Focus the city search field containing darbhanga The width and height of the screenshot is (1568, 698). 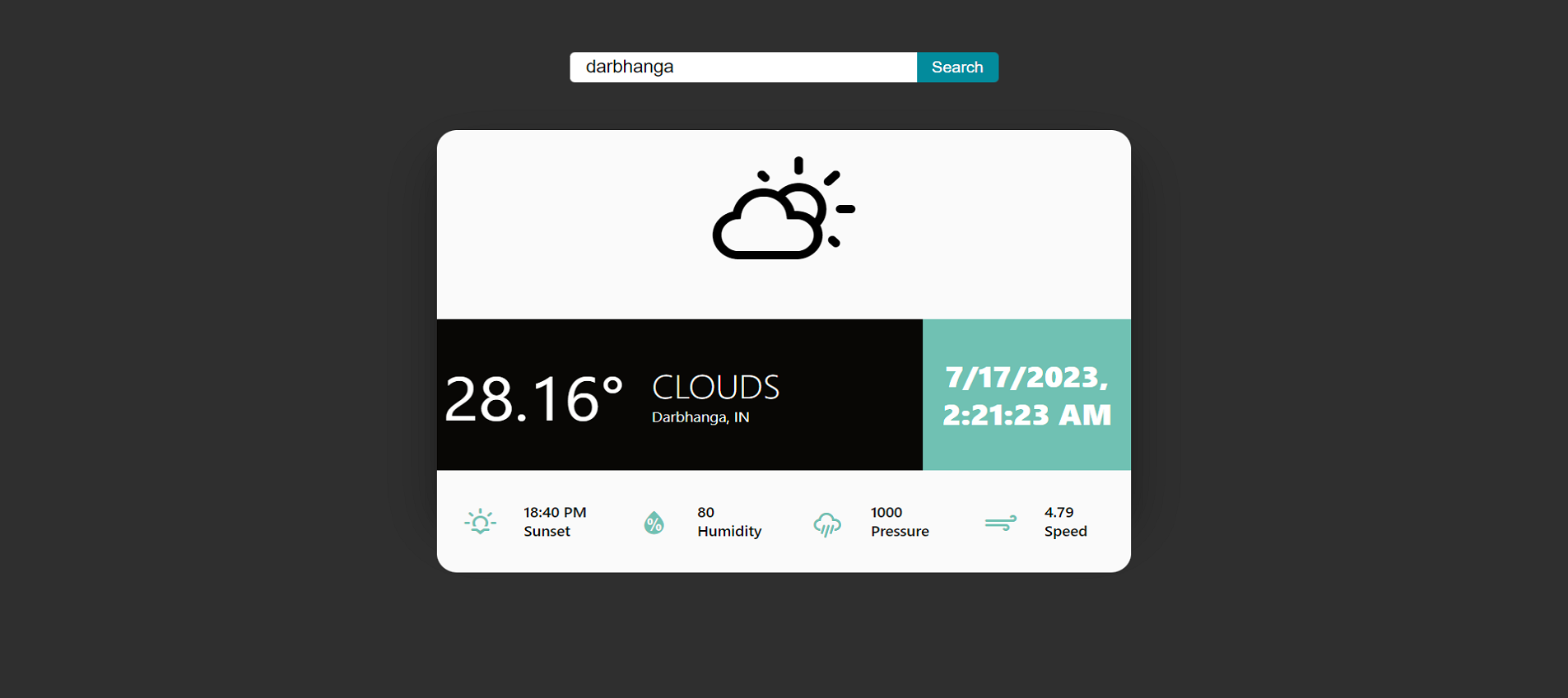742,67
